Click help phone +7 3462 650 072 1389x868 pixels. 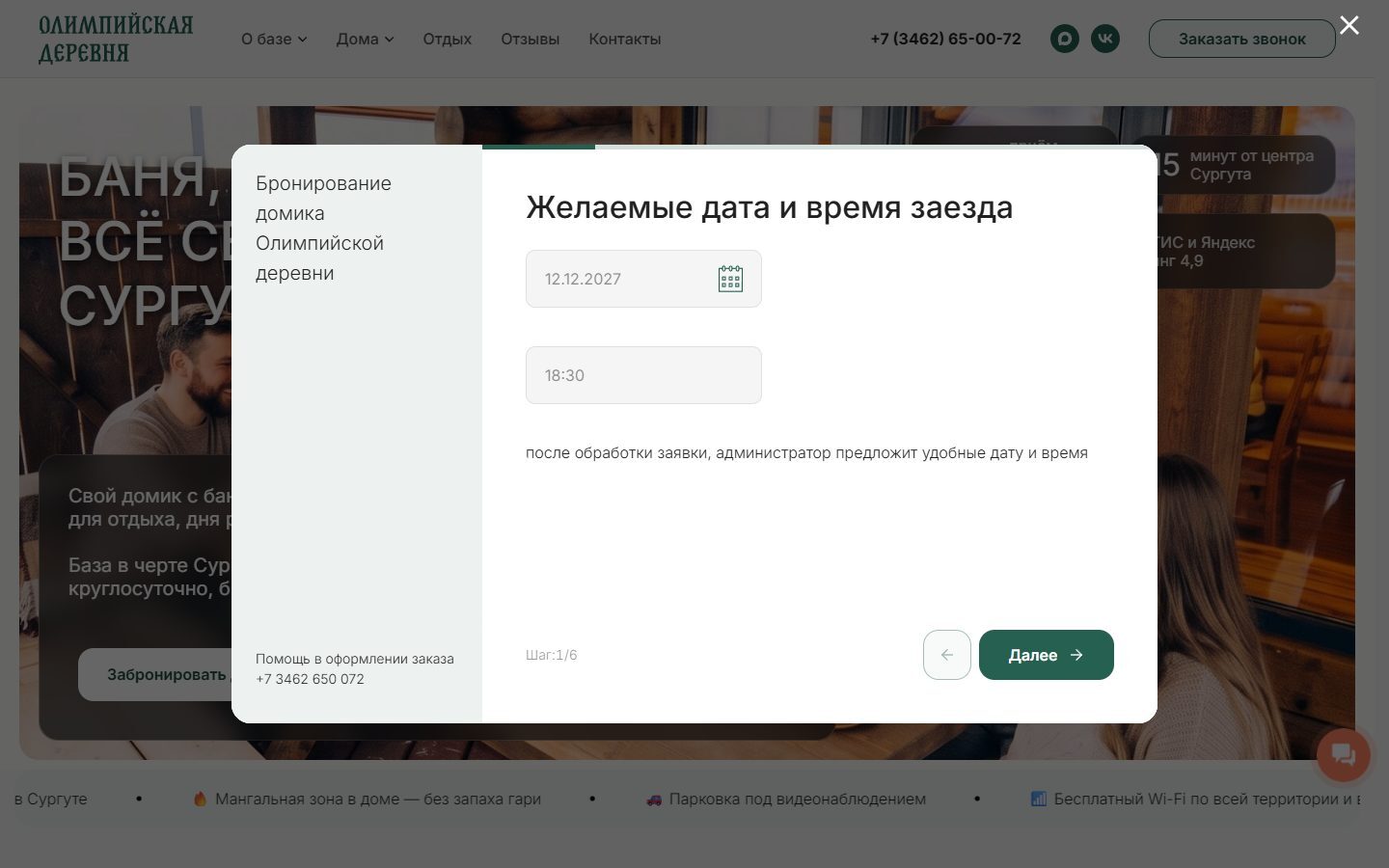[310, 679]
